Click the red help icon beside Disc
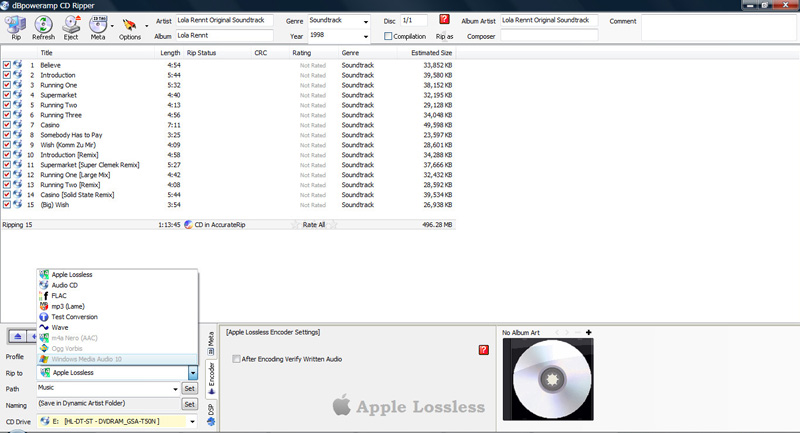800x433 pixels. click(x=444, y=19)
